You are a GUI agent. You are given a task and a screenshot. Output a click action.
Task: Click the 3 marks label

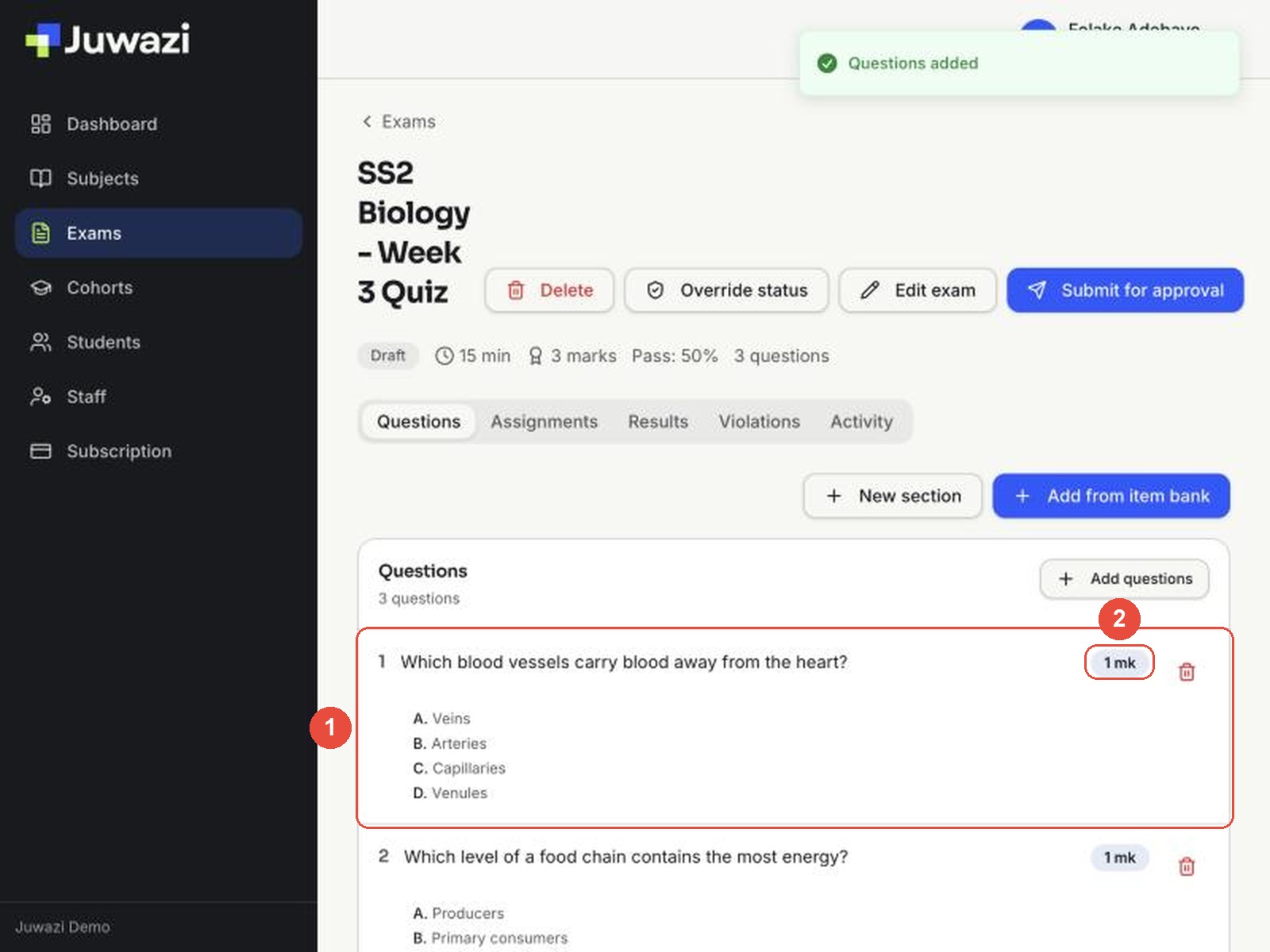coord(572,355)
